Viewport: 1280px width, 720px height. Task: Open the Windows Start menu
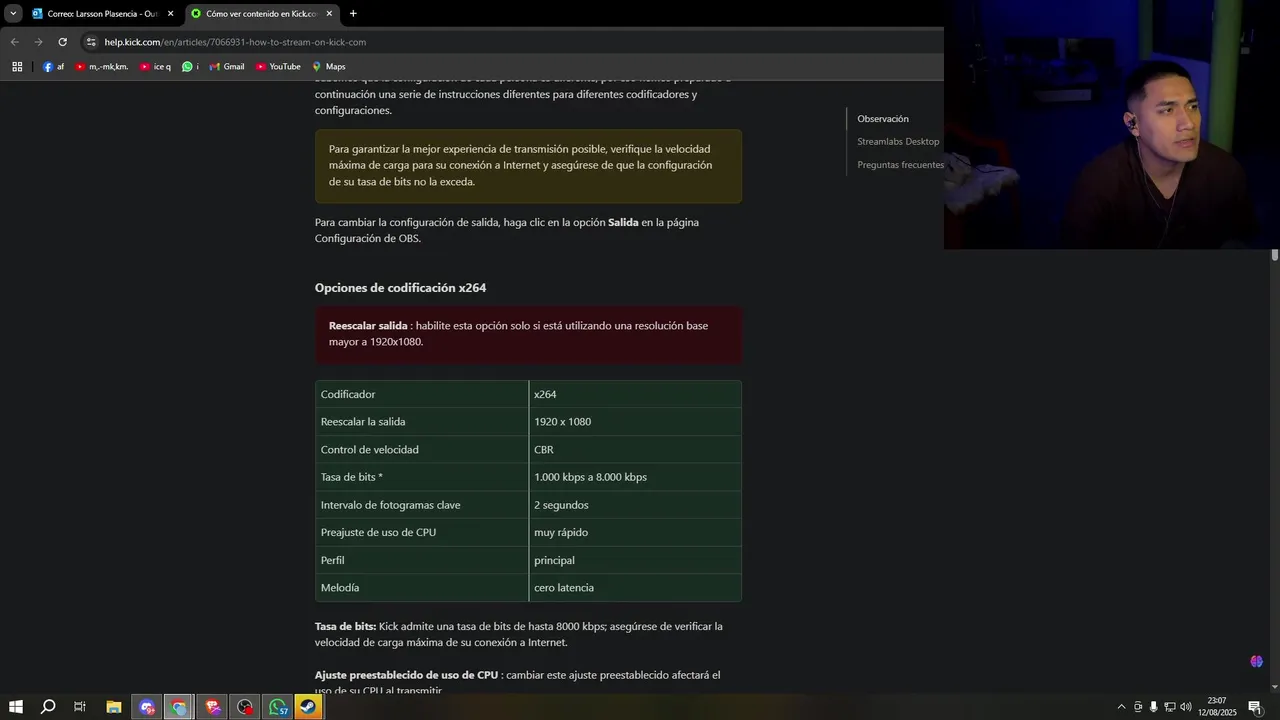coord(16,707)
